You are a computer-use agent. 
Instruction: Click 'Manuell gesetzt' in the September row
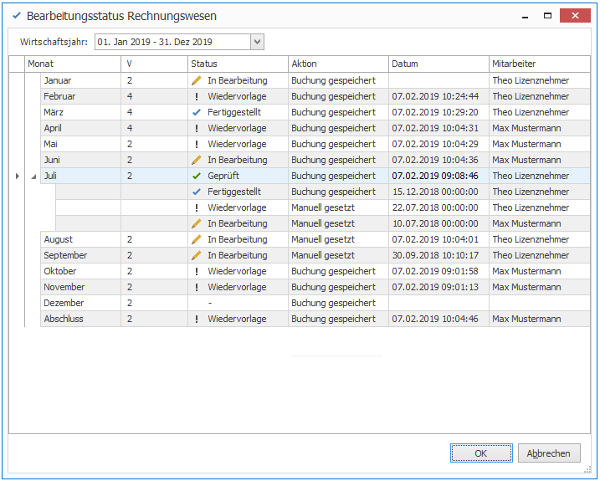(x=323, y=255)
